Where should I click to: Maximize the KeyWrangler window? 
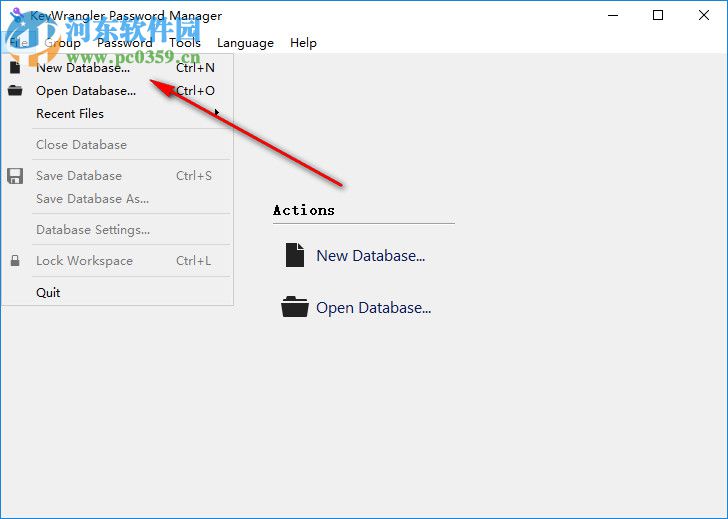pyautogui.click(x=658, y=15)
